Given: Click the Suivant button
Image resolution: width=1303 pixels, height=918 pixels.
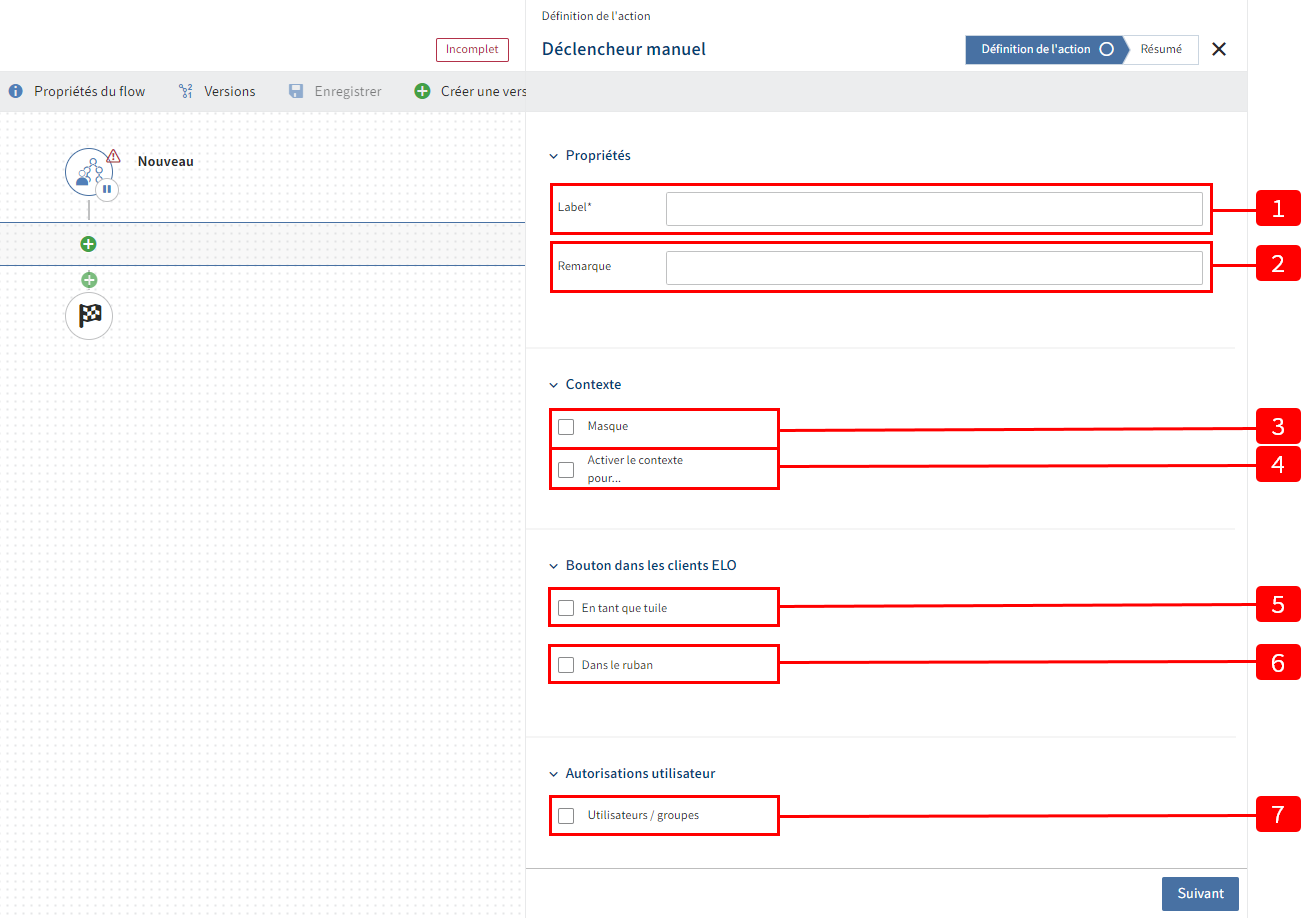Looking at the screenshot, I should pyautogui.click(x=1200, y=893).
